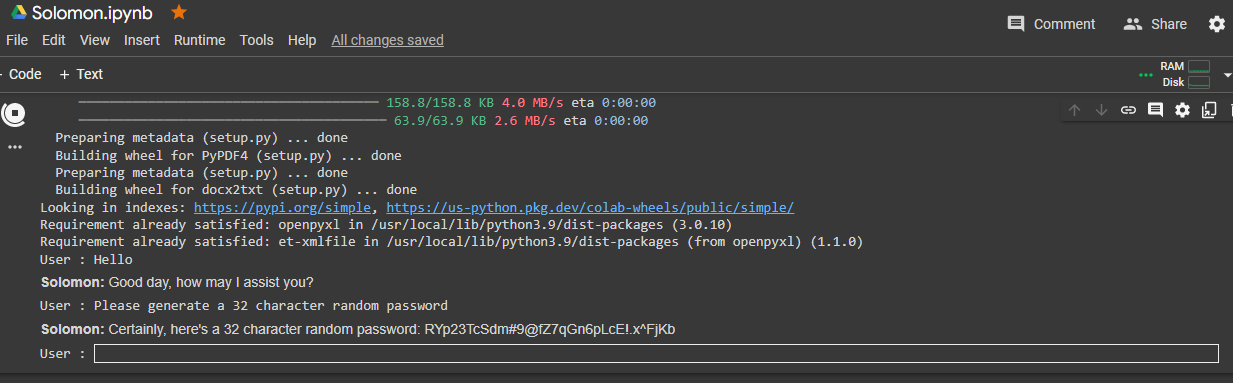Open the Tools menu

256,40
